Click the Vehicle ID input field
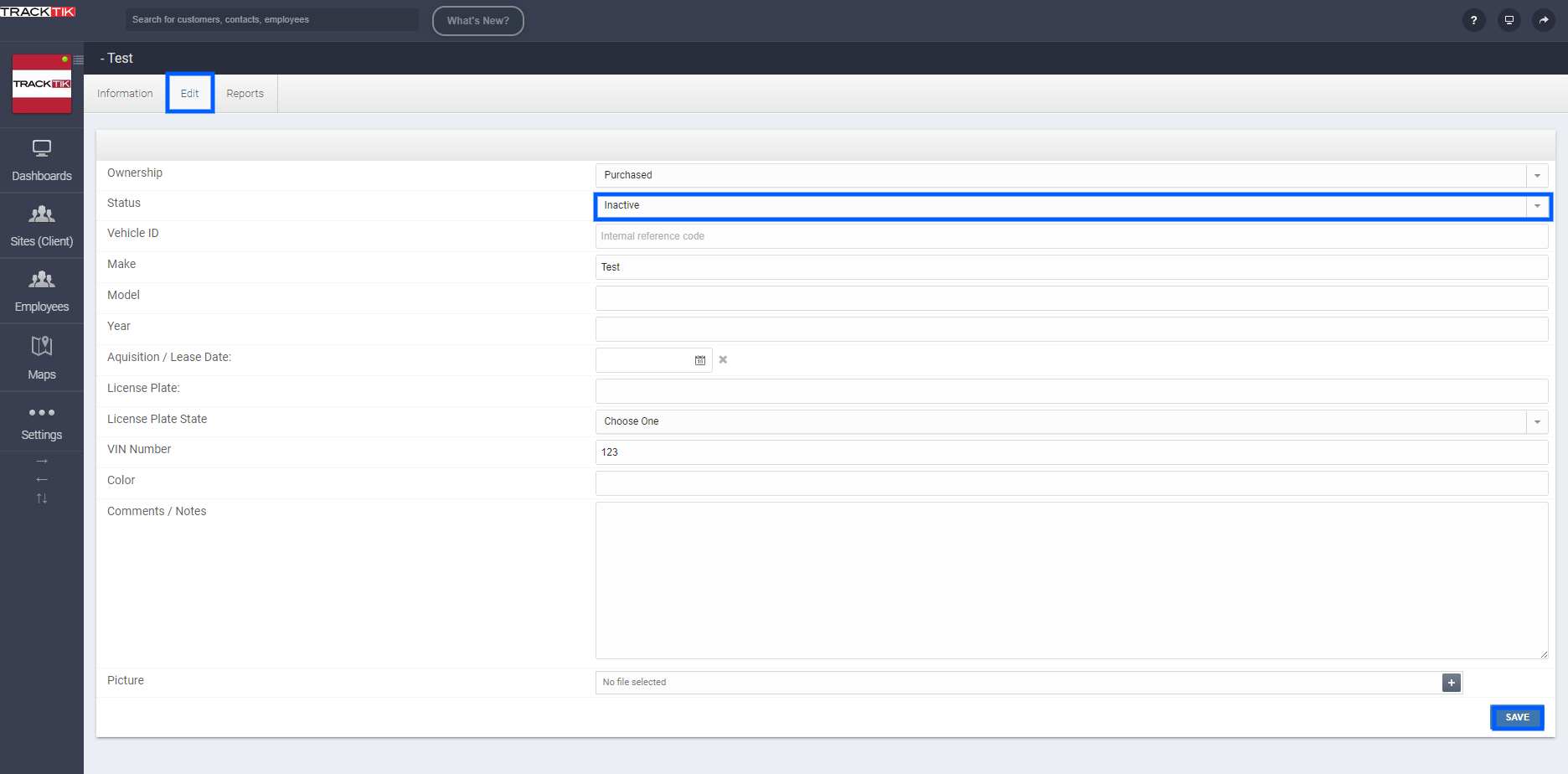 click(1072, 236)
